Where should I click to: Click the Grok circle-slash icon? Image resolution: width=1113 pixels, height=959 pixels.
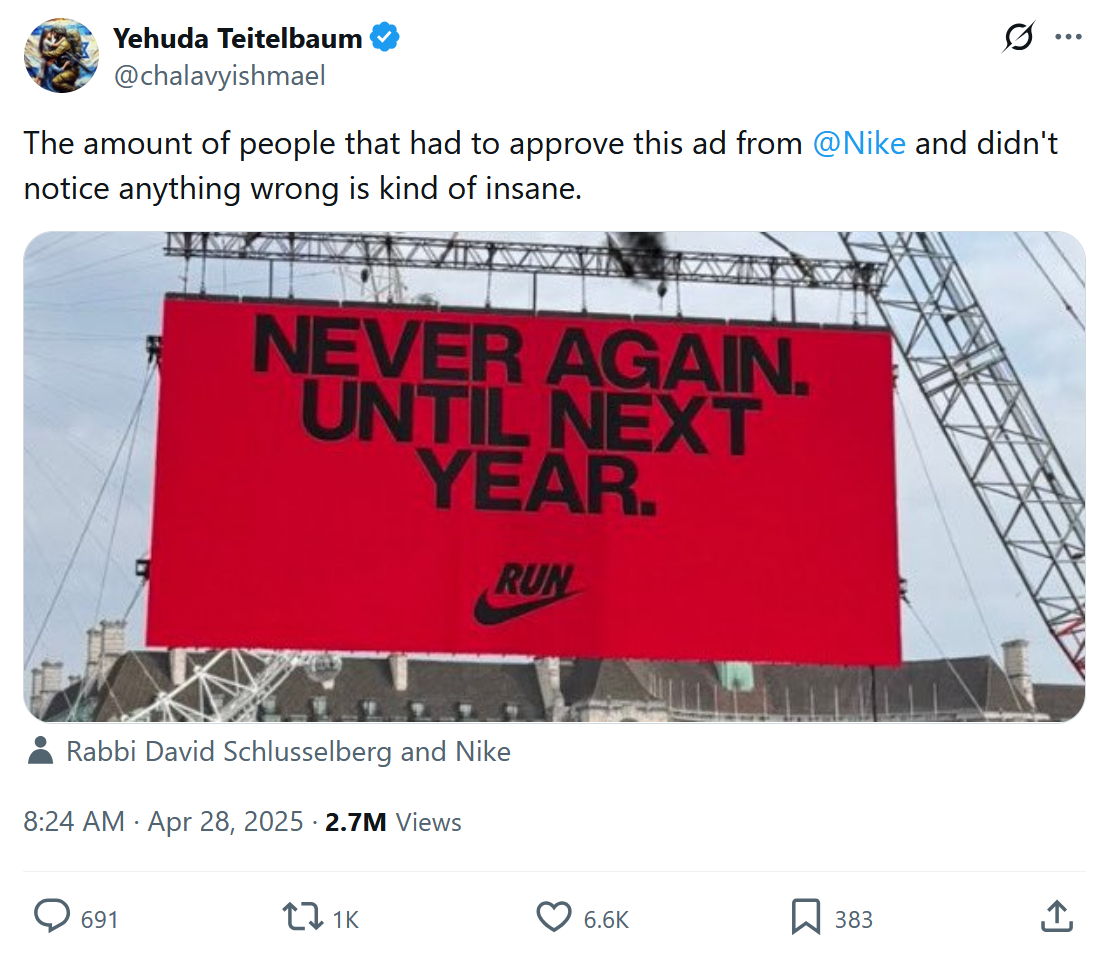[1019, 38]
